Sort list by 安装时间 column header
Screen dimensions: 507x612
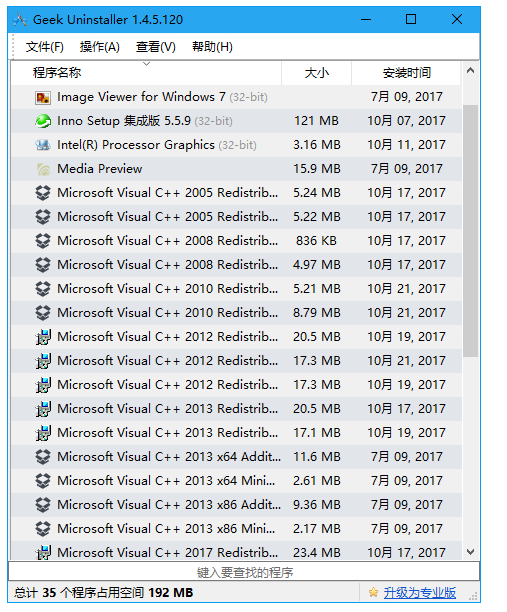(x=406, y=73)
